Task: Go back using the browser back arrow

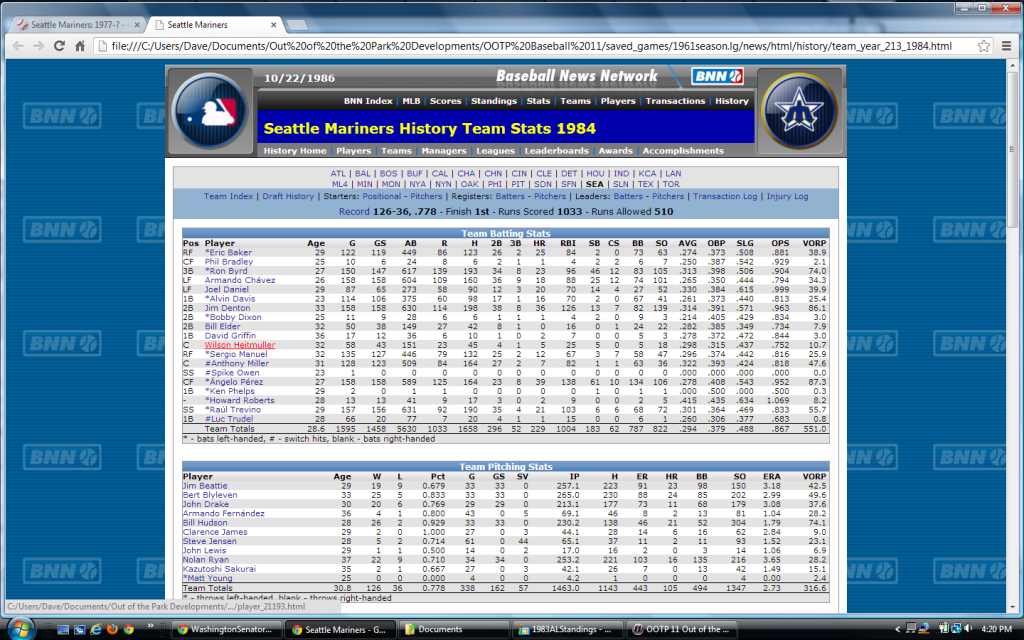Action: pyautogui.click(x=18, y=46)
